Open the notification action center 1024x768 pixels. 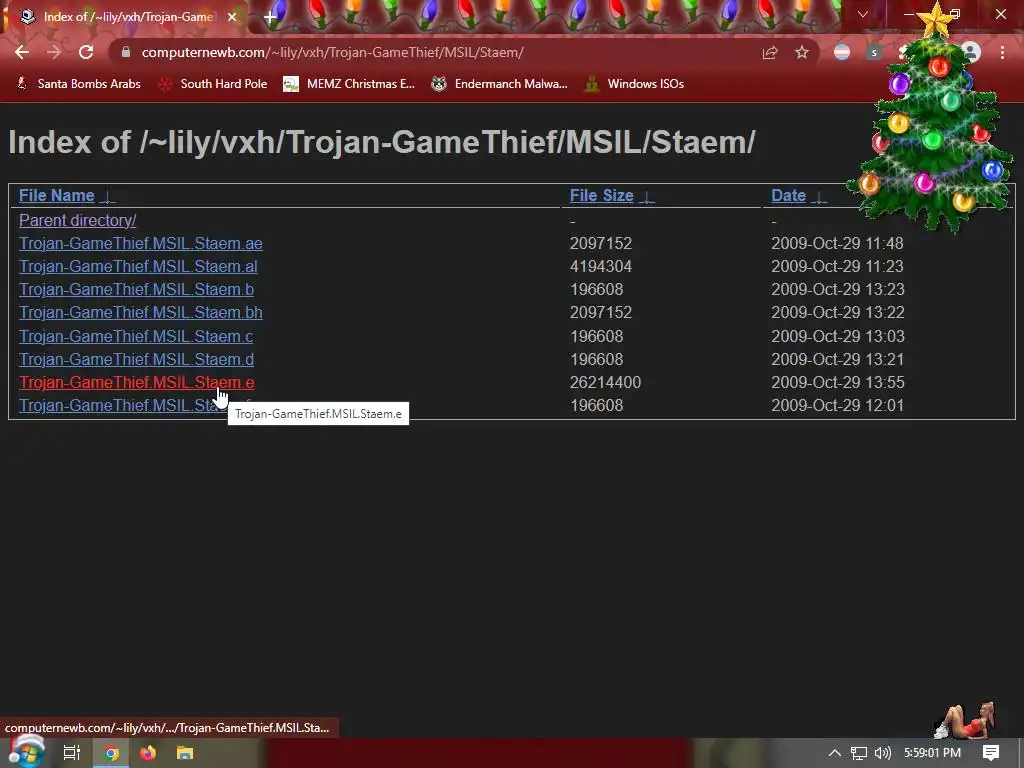991,753
